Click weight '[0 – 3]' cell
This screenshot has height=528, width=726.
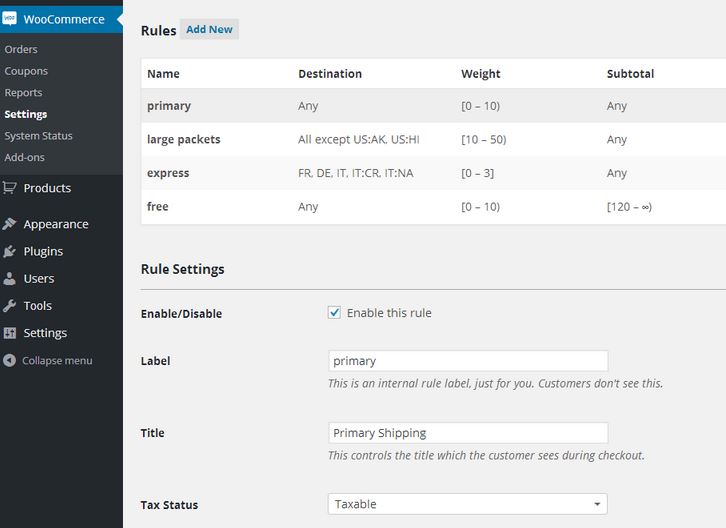pyautogui.click(x=477, y=173)
